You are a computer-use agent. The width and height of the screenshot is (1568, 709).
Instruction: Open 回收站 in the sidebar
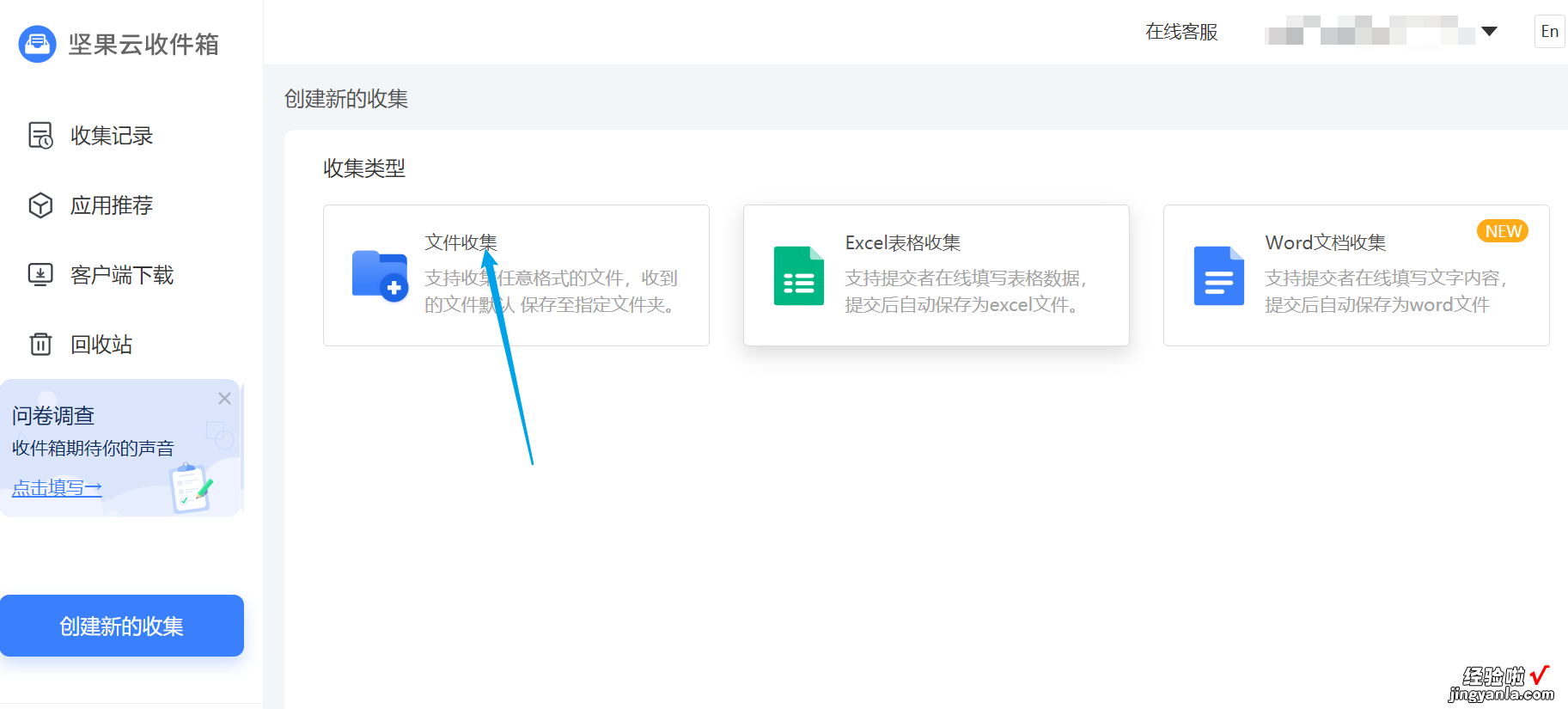click(101, 345)
